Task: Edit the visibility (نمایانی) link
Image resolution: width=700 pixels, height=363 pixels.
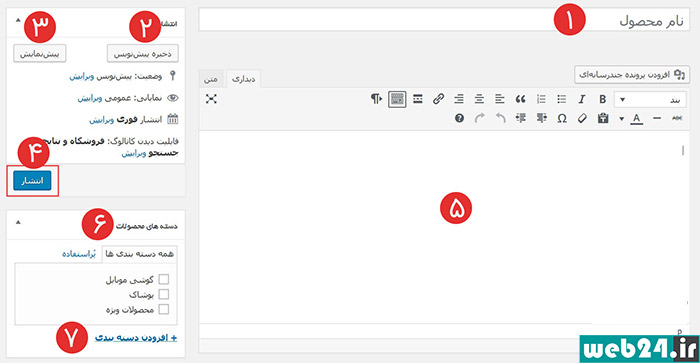Action: pyautogui.click(x=90, y=98)
